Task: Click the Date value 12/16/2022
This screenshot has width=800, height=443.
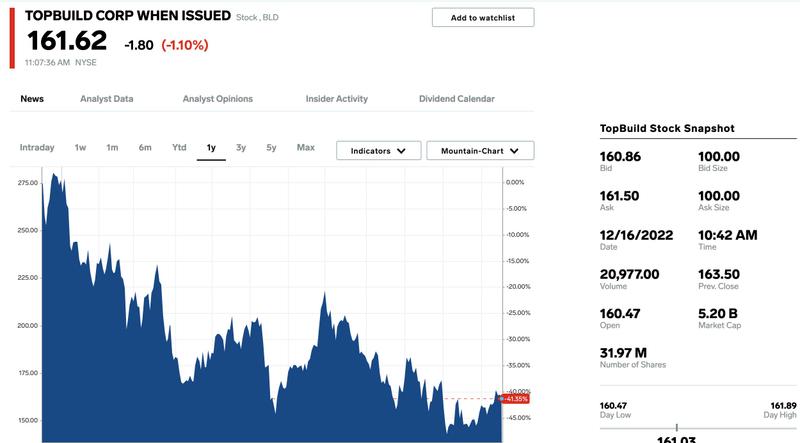Action: (x=636, y=235)
